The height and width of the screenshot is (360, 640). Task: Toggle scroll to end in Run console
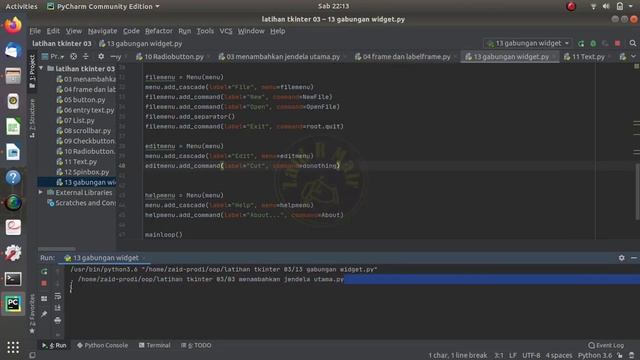click(58, 308)
